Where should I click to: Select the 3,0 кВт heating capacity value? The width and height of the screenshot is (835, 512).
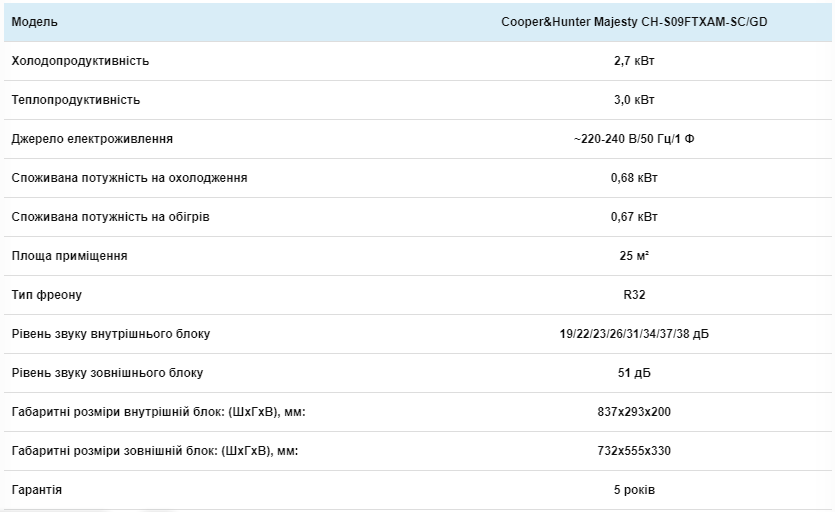634,100
